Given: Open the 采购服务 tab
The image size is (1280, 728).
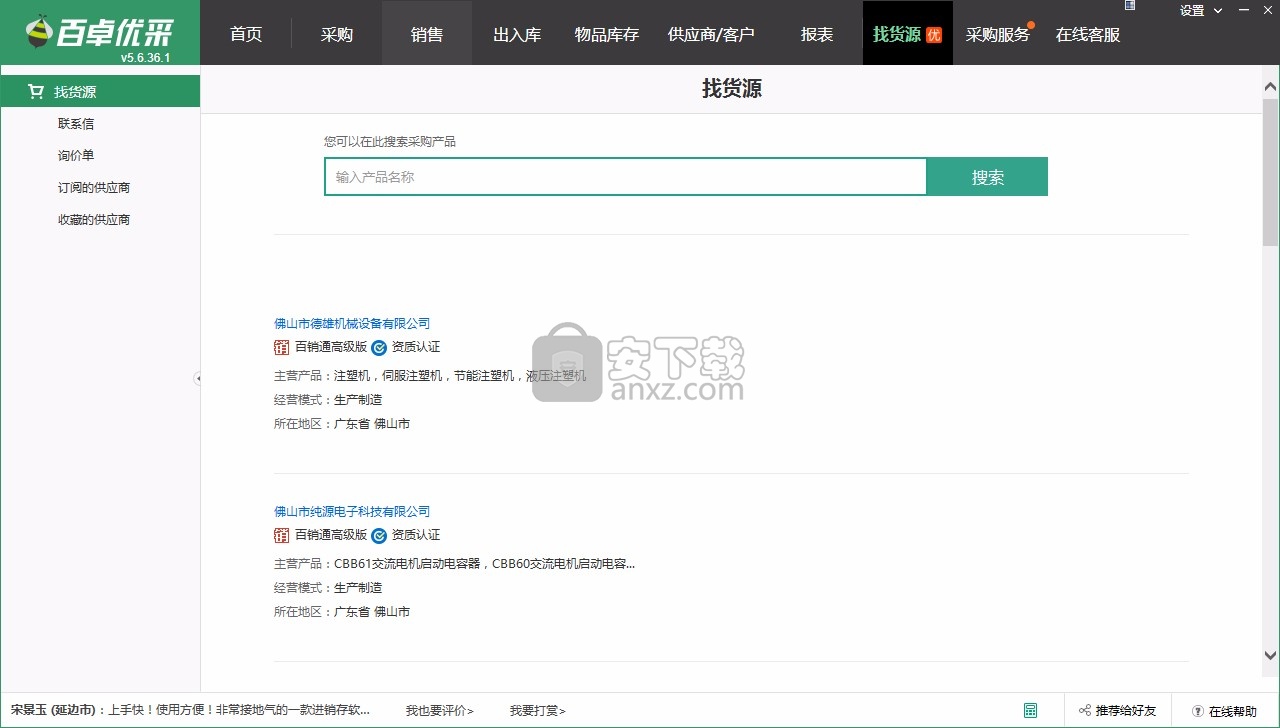Looking at the screenshot, I should (998, 34).
